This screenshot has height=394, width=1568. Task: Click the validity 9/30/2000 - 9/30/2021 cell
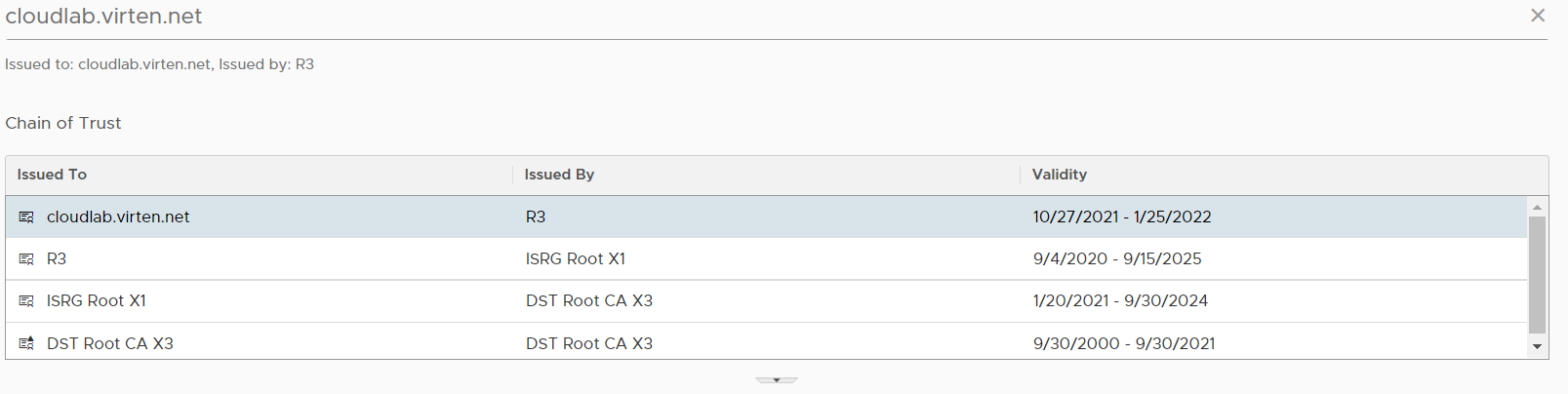point(1124,343)
